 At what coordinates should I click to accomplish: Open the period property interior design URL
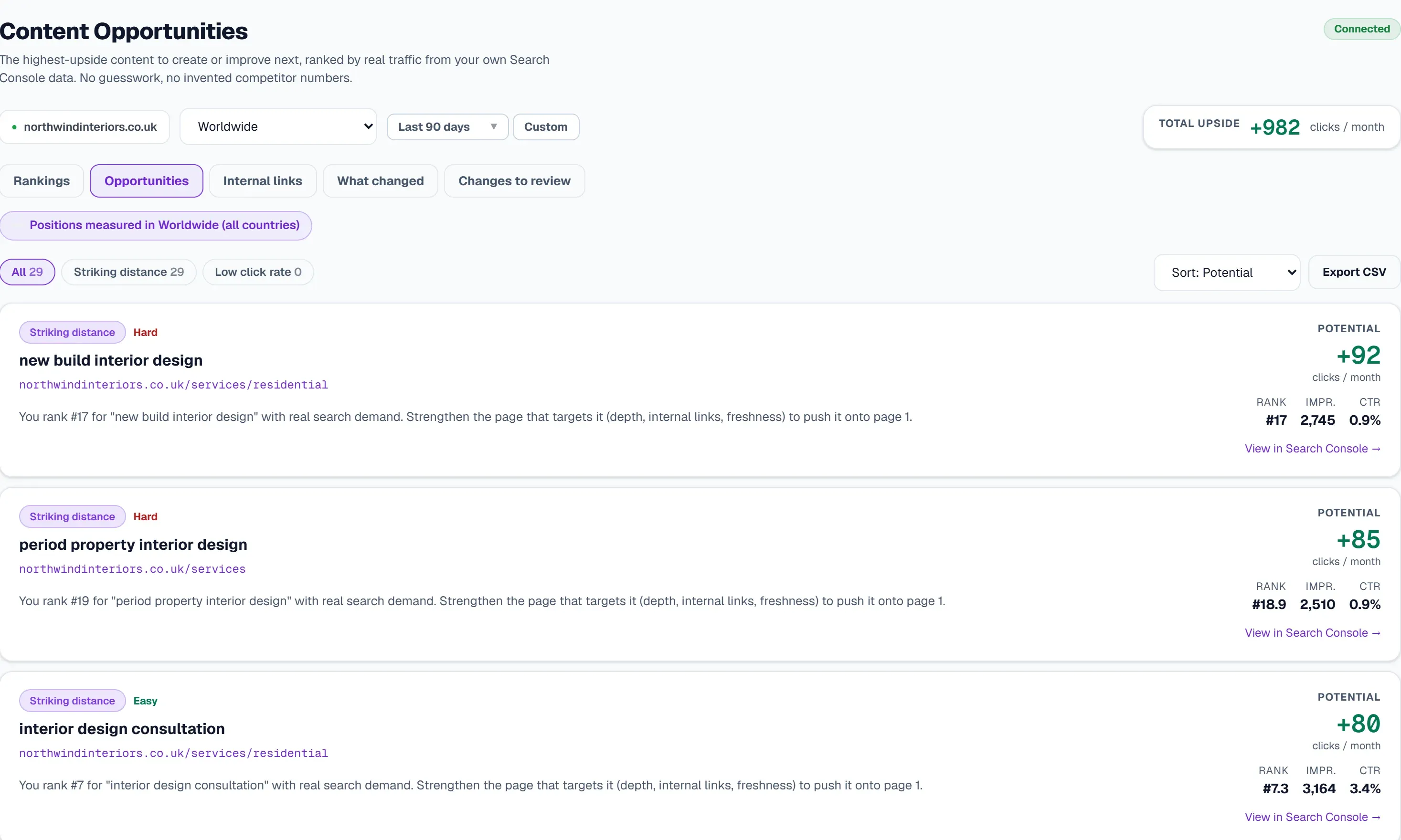132,569
